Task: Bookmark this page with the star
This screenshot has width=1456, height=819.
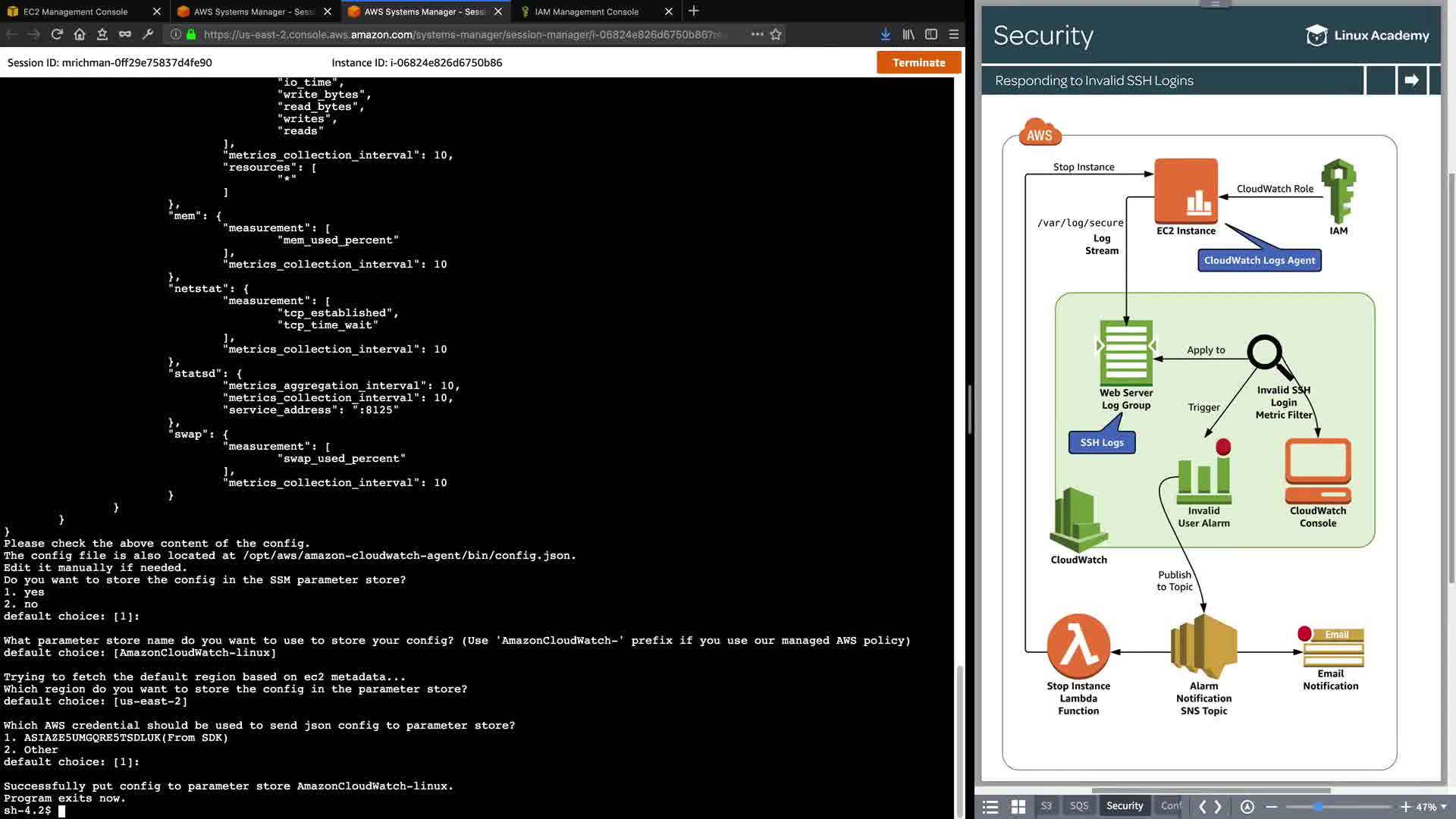Action: (776, 34)
